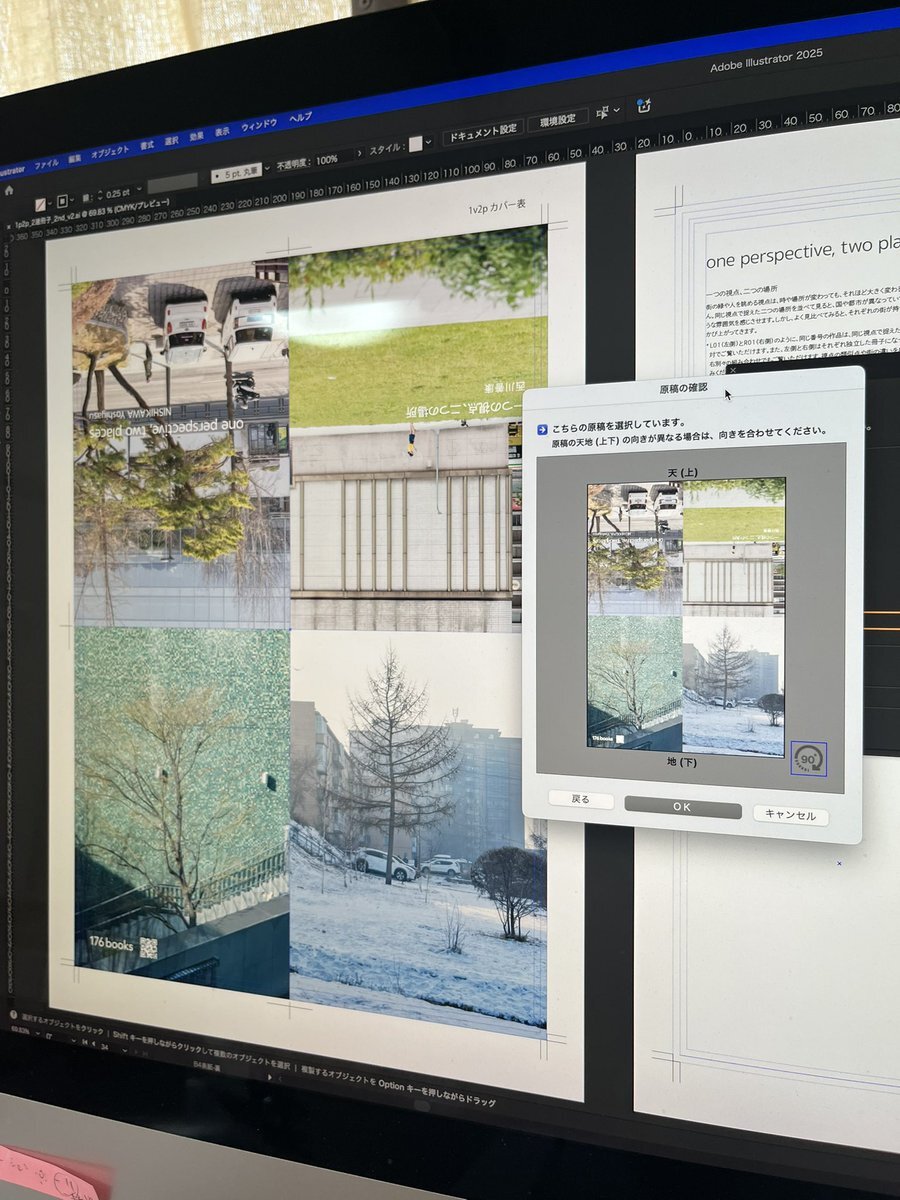Screen dimensions: 900x1200
Task: Open the ウィンドウ menu
Action: (259, 125)
